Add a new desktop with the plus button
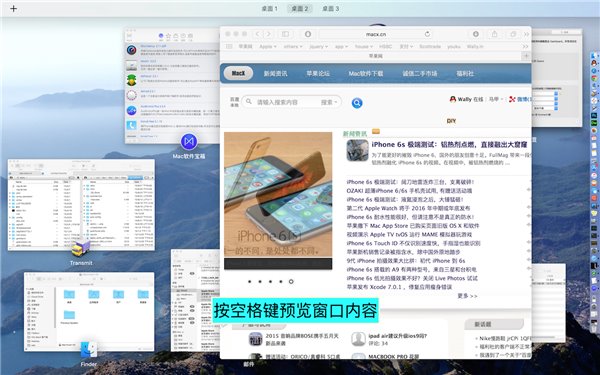 click(x=13, y=8)
